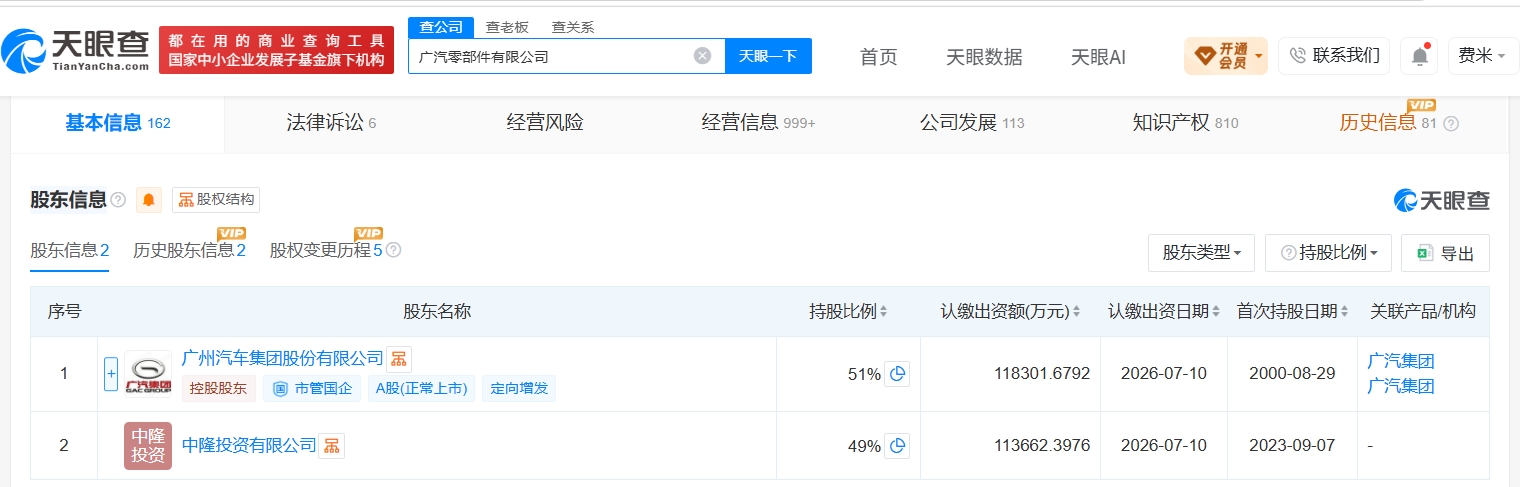Viewport: 1520px width, 487px height.
Task: Switch to the 查公司 search tab
Action: (441, 27)
